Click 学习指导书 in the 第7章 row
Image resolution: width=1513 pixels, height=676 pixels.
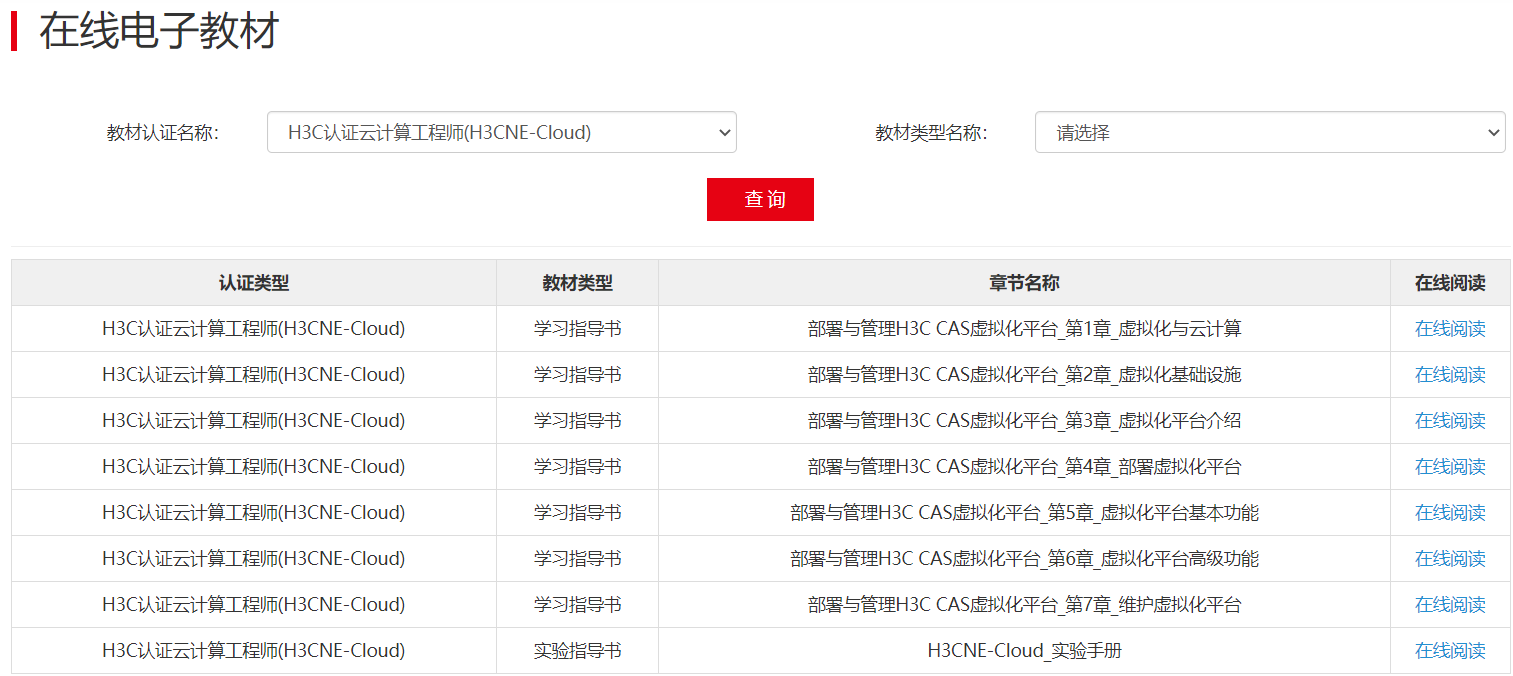[x=578, y=604]
